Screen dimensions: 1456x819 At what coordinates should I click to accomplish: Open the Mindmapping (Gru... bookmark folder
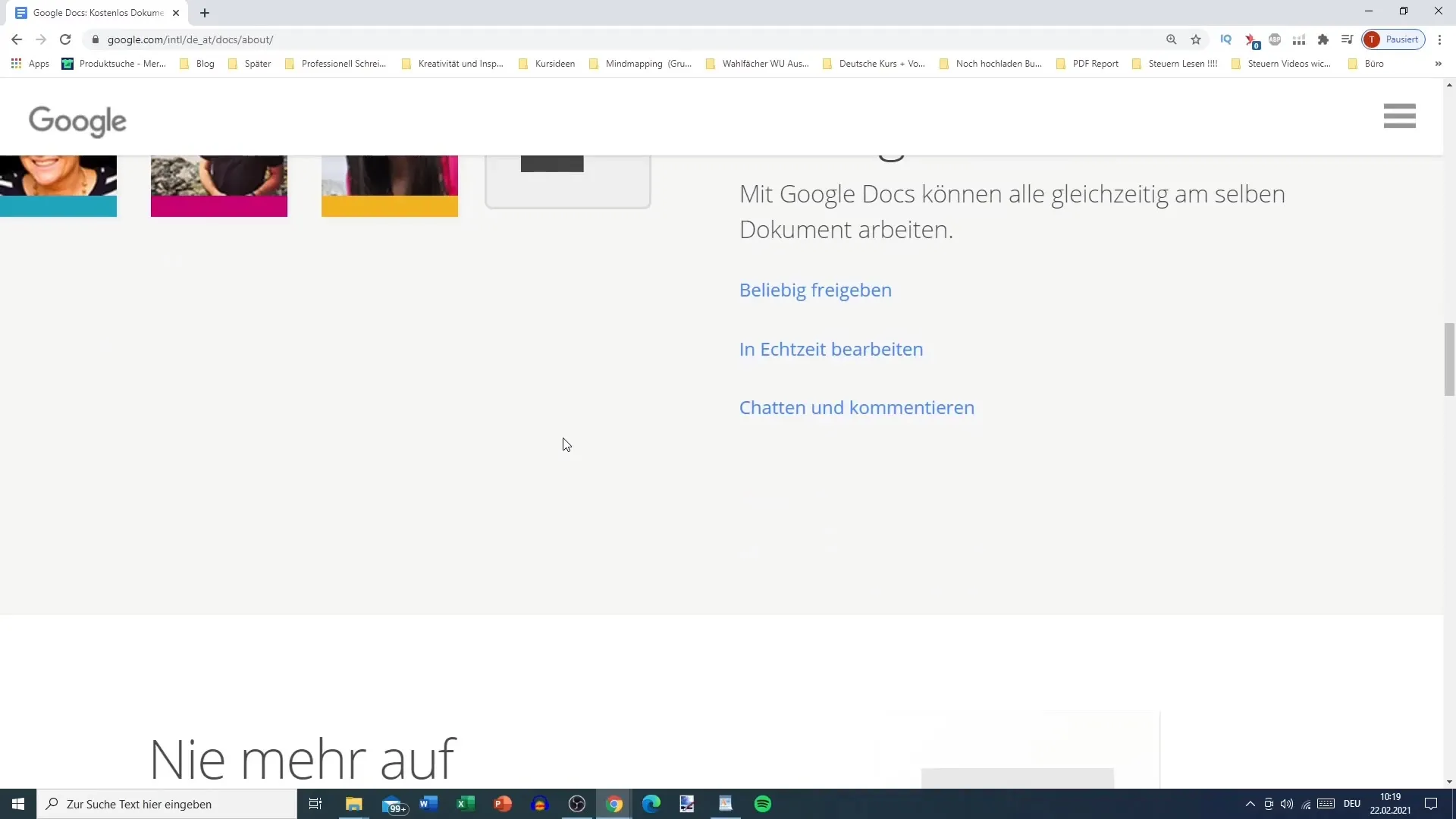(x=640, y=64)
